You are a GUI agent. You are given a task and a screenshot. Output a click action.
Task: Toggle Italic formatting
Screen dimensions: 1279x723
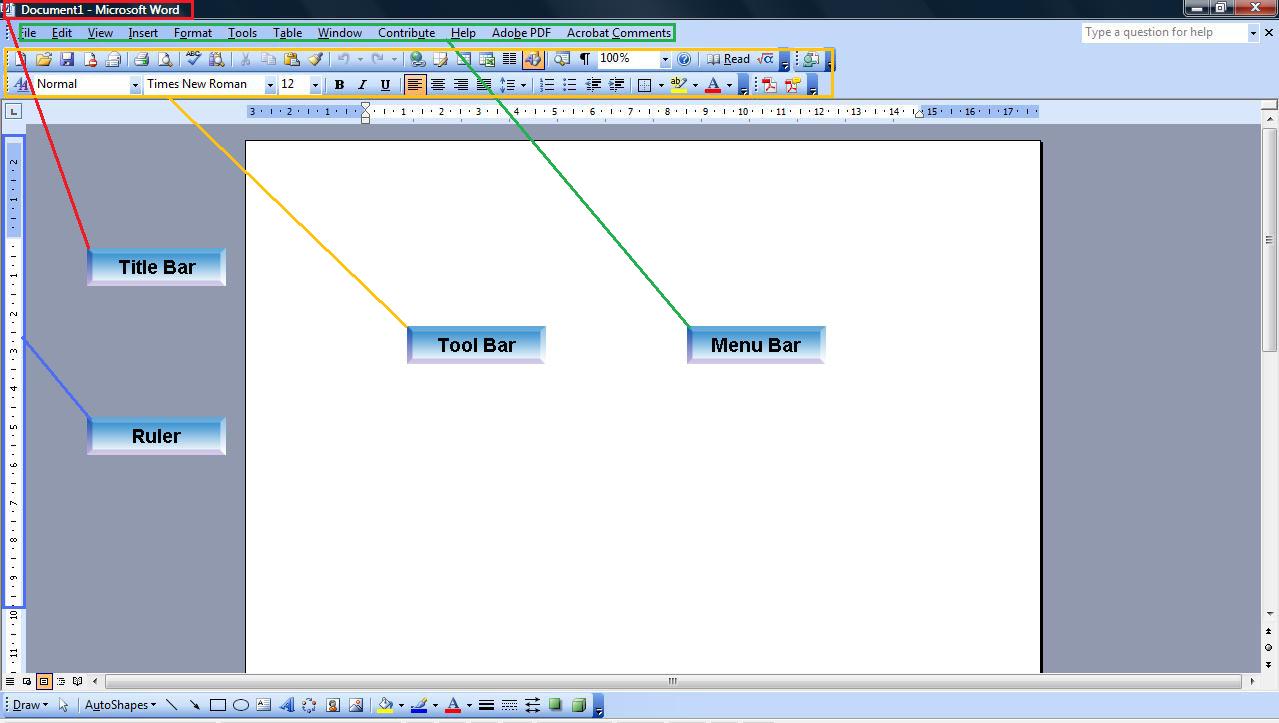click(362, 85)
